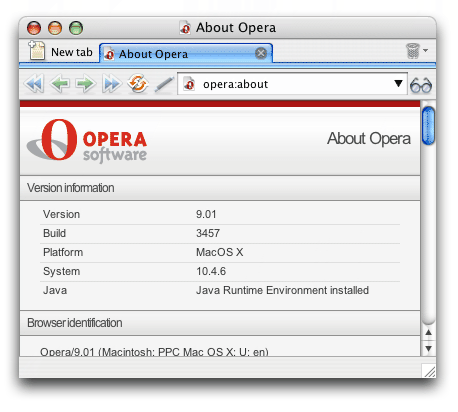Click the window resize grip corner
Screen dimensions: 458x412
click(x=429, y=371)
